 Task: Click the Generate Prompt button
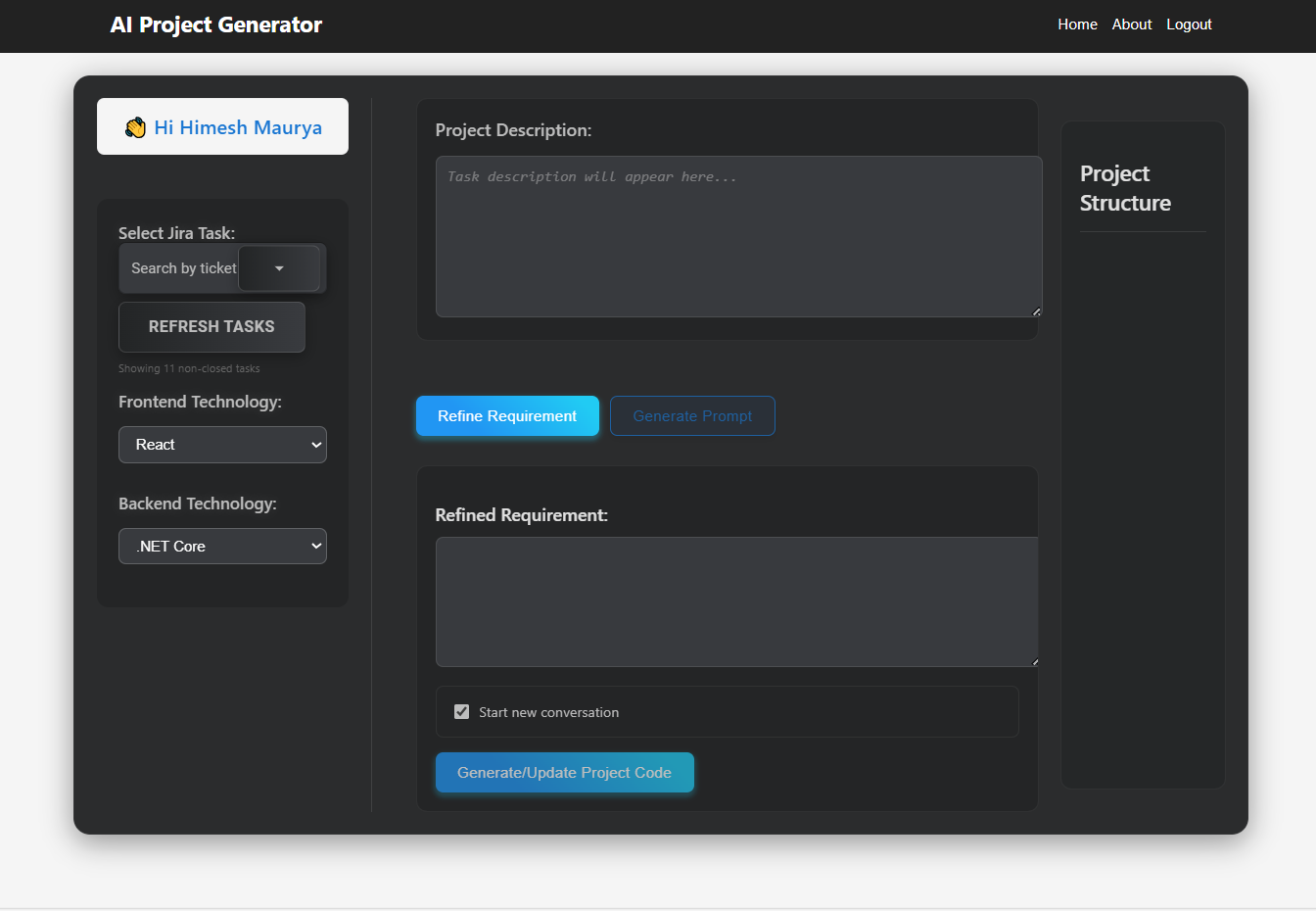point(692,416)
